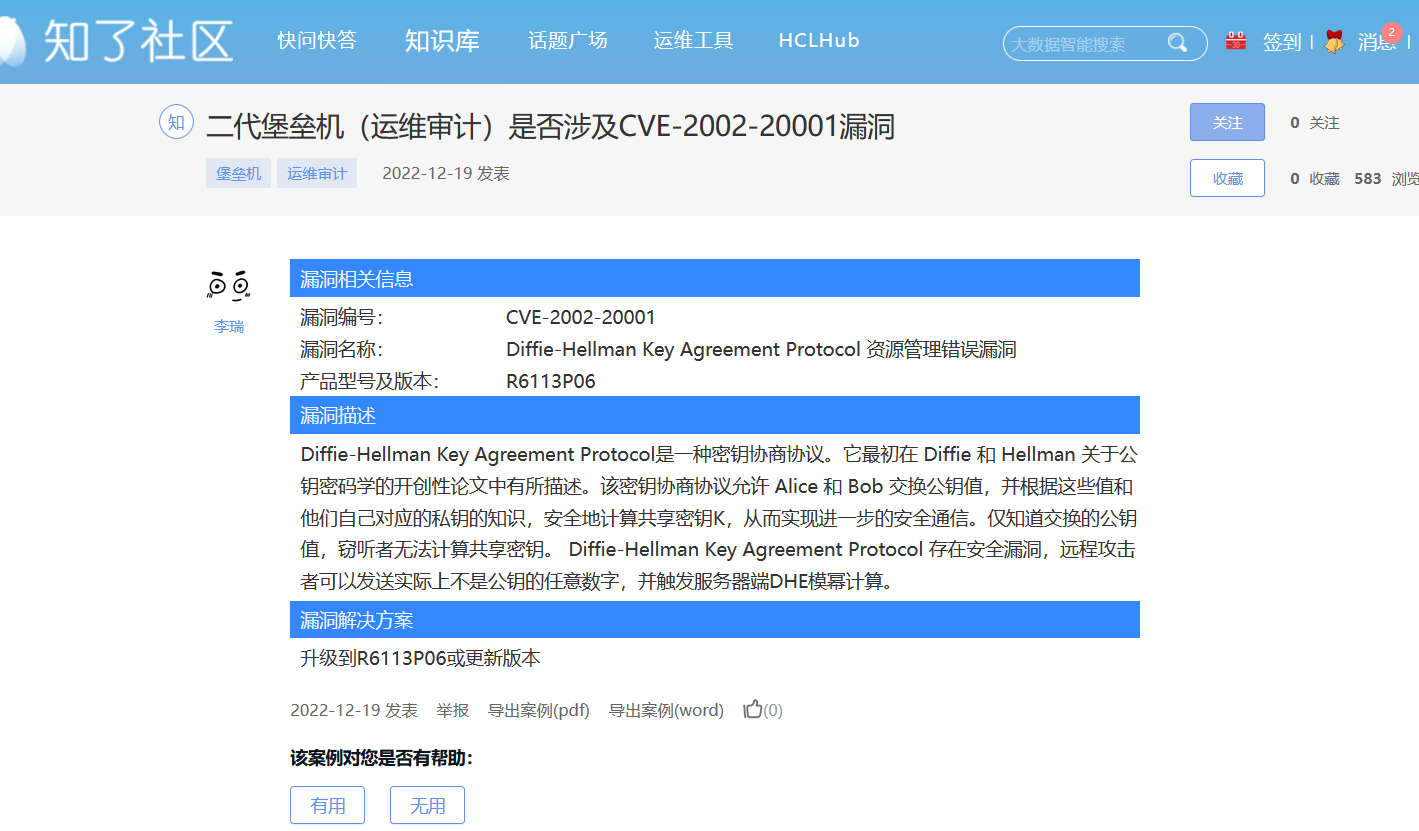Click the CVE-2002-20001 value text
The height and width of the screenshot is (831, 1419).
[581, 318]
